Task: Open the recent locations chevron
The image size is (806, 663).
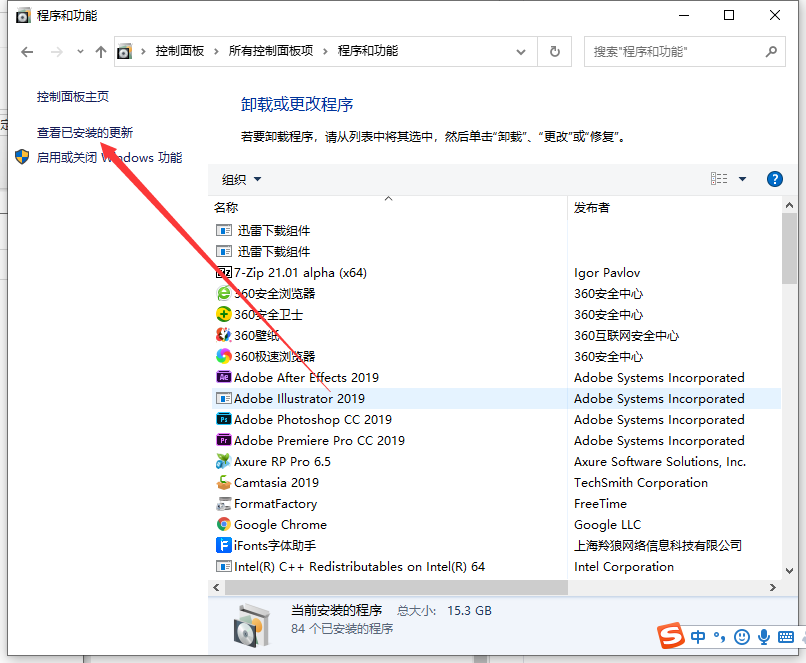Action: 80,51
